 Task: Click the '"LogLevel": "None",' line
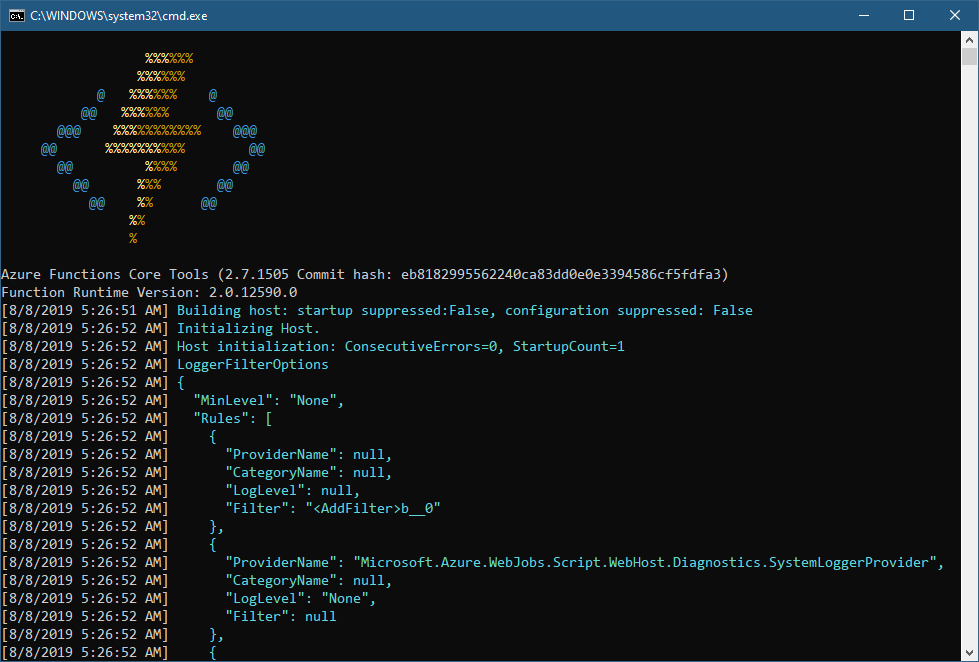301,599
